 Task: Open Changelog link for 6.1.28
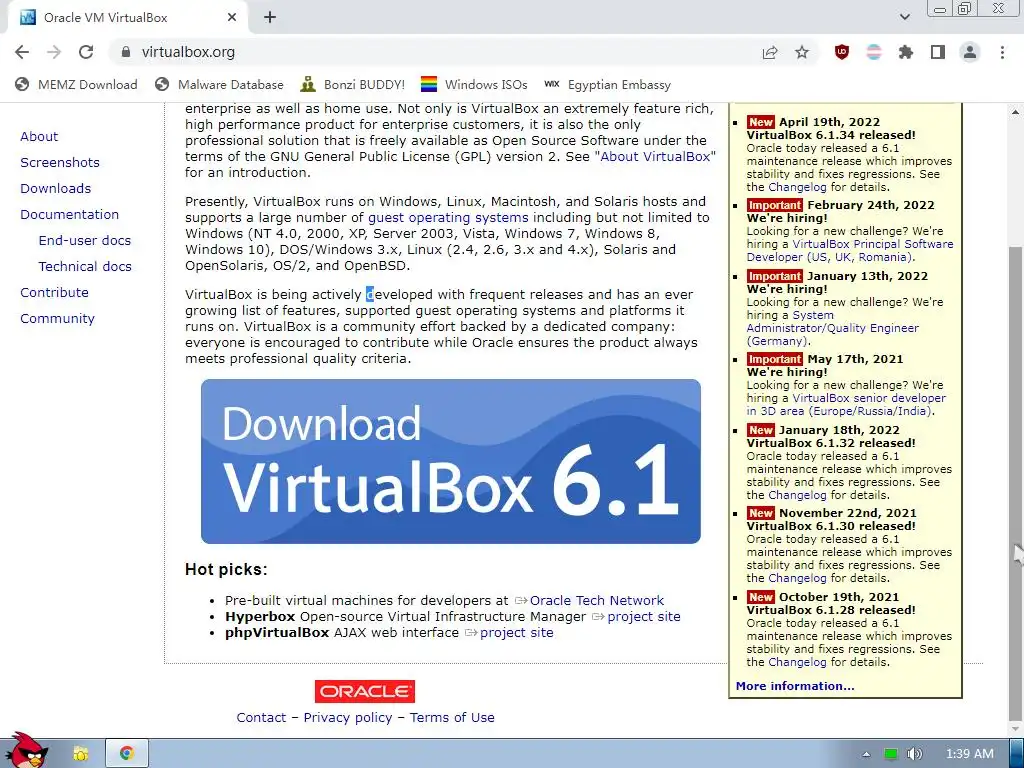point(797,662)
